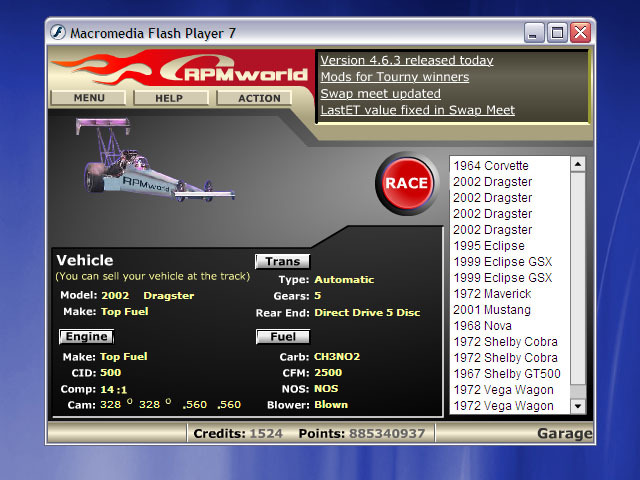Click the scroll down arrow of car list
Viewport: 640px width, 480px height.
[x=578, y=406]
